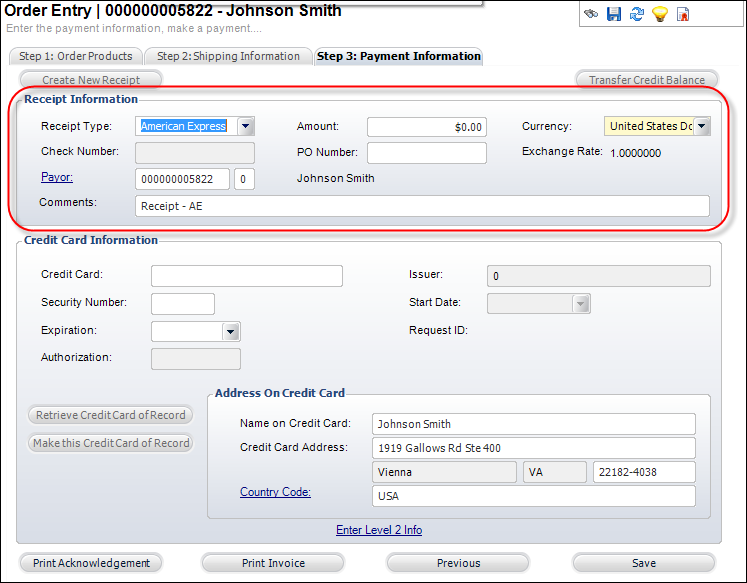Focus the Amount input field
The height and width of the screenshot is (583, 747).
426,127
